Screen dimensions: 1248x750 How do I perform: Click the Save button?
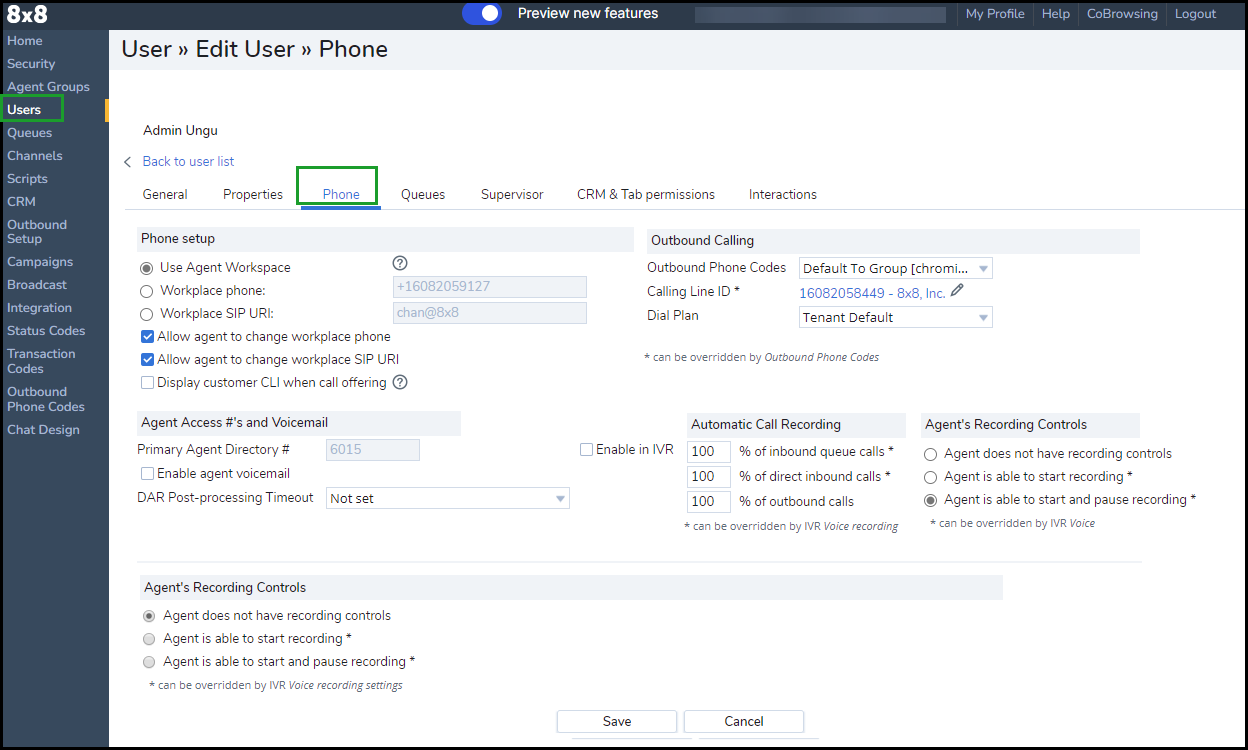click(x=617, y=721)
